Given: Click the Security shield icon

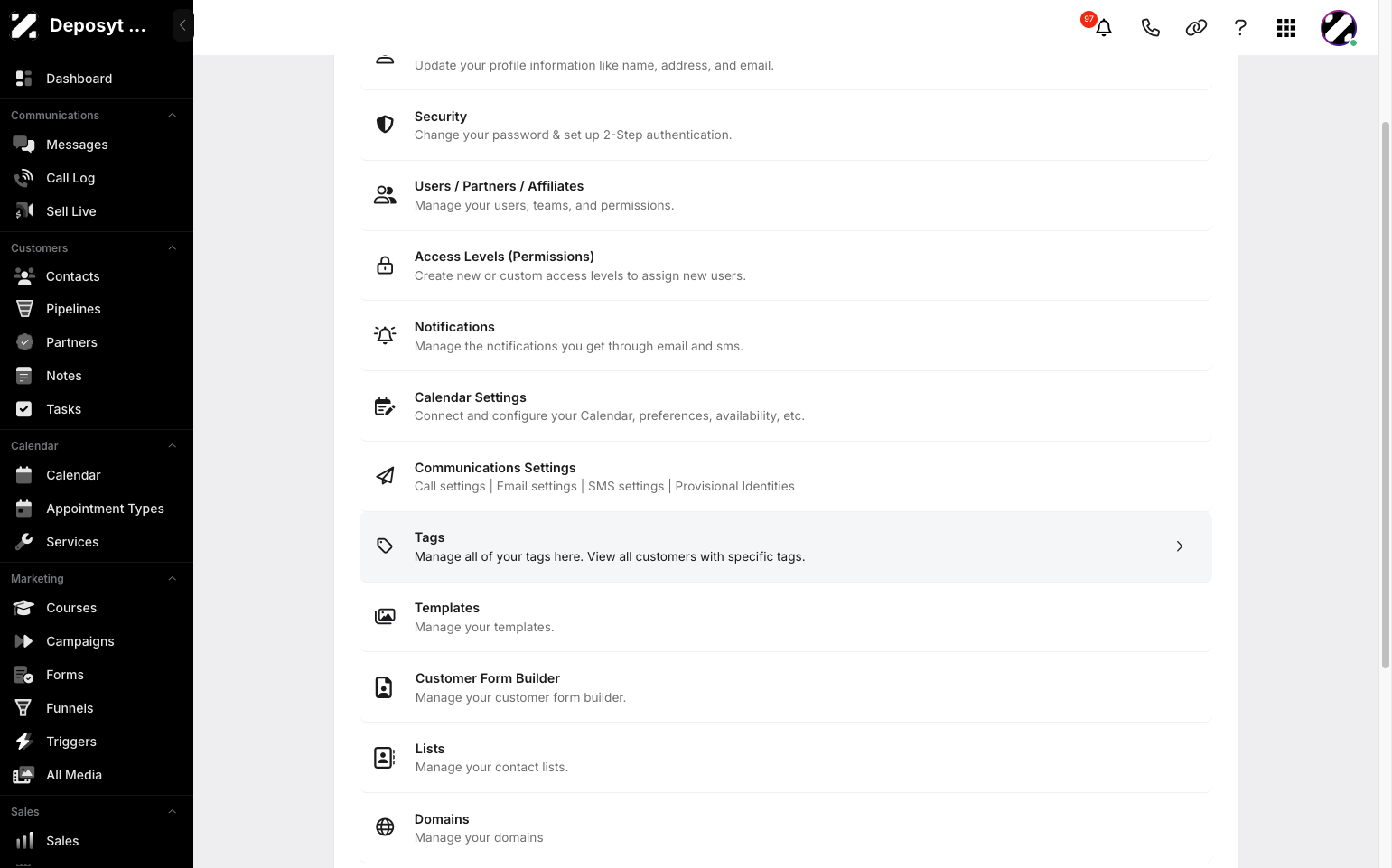Looking at the screenshot, I should [385, 125].
